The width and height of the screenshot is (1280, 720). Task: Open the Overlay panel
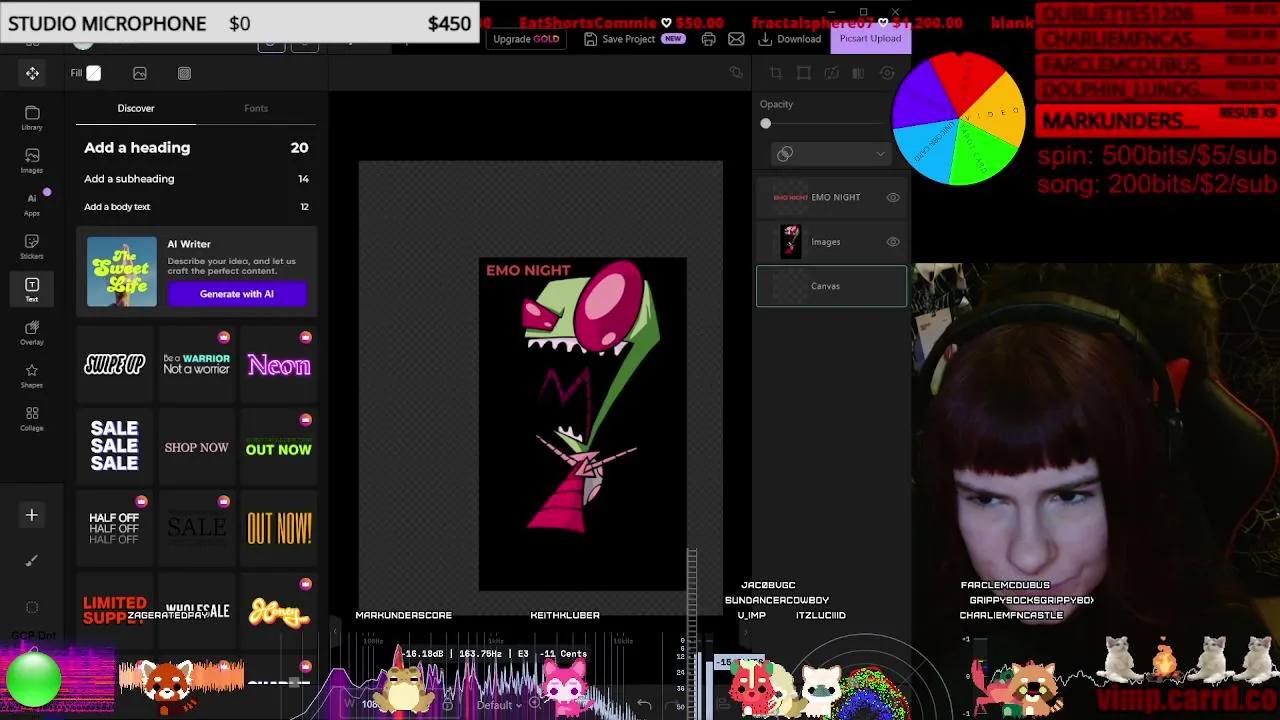click(32, 333)
